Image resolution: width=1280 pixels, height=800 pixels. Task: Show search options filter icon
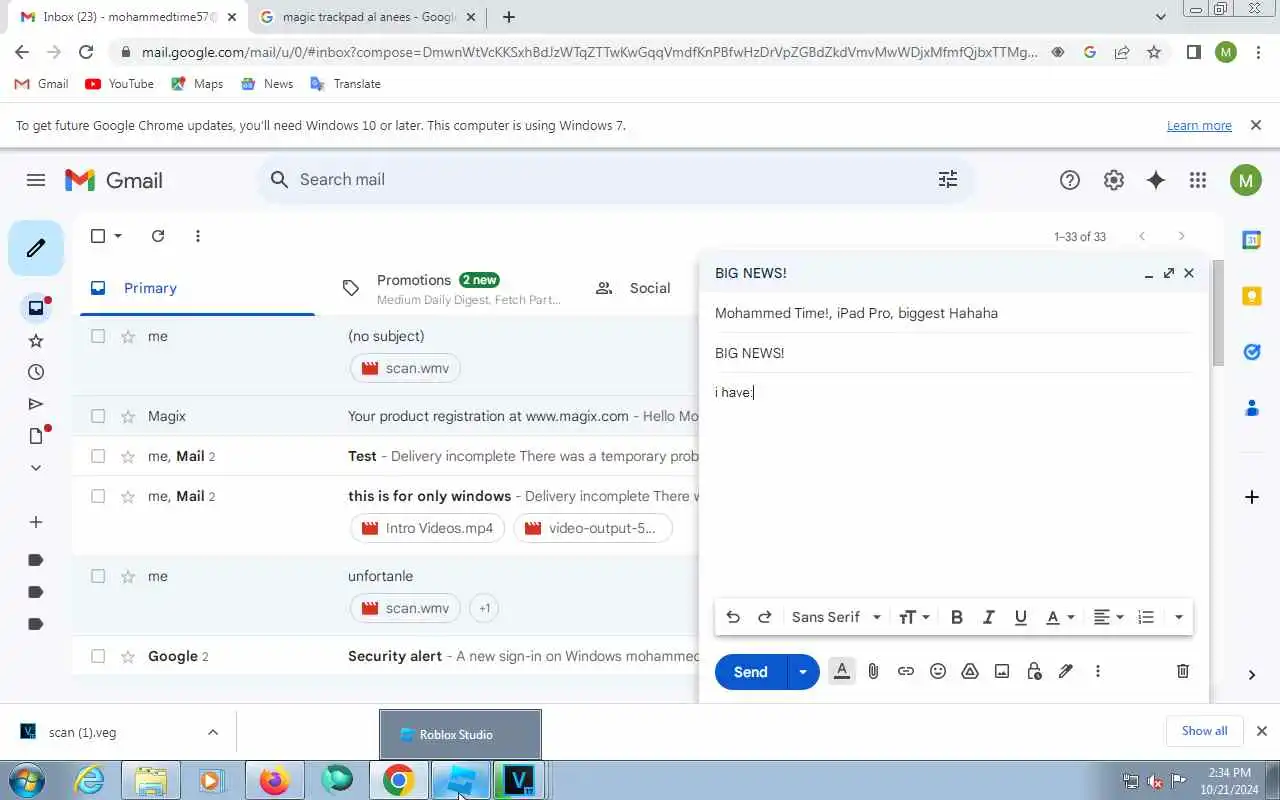948,179
